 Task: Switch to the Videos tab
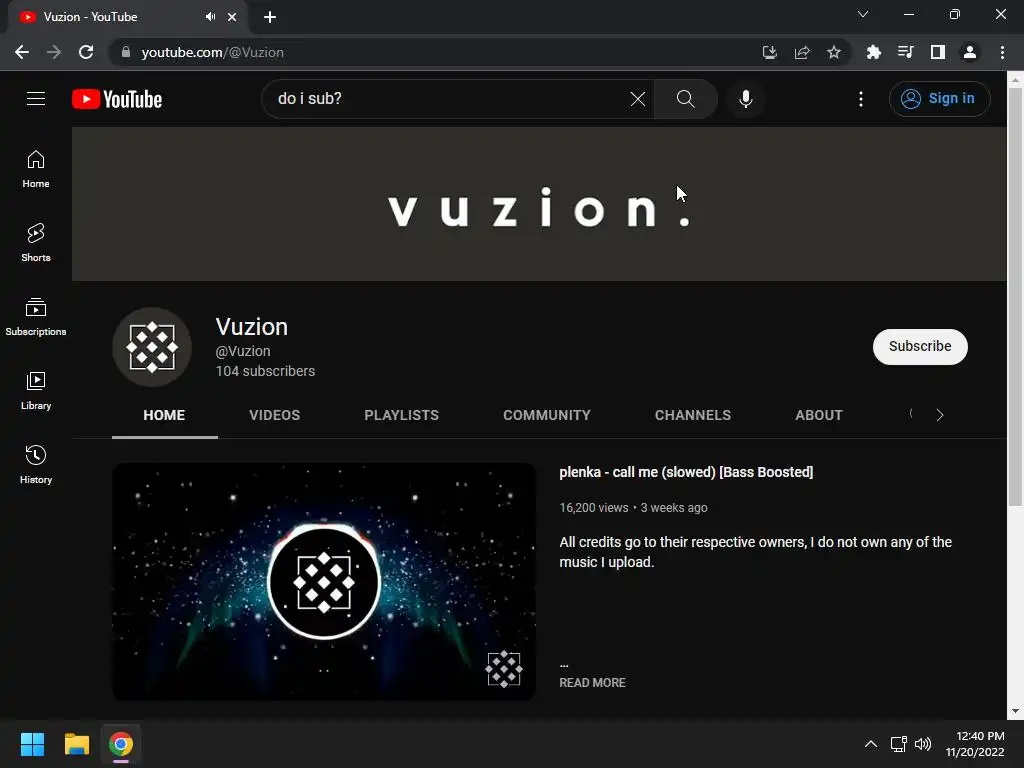(x=274, y=415)
